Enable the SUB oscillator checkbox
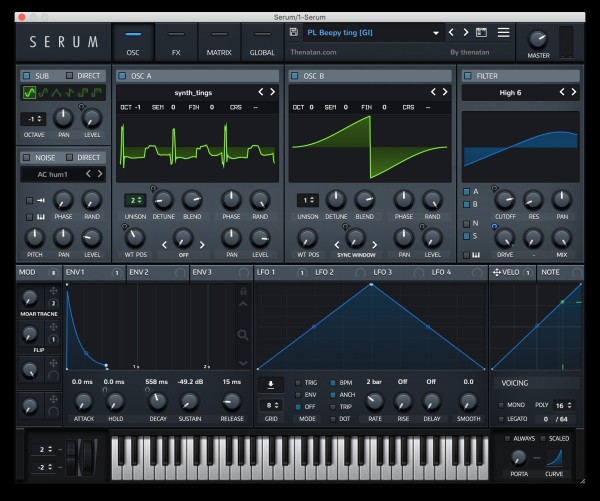Image resolution: width=600 pixels, height=501 pixels. click(26, 75)
